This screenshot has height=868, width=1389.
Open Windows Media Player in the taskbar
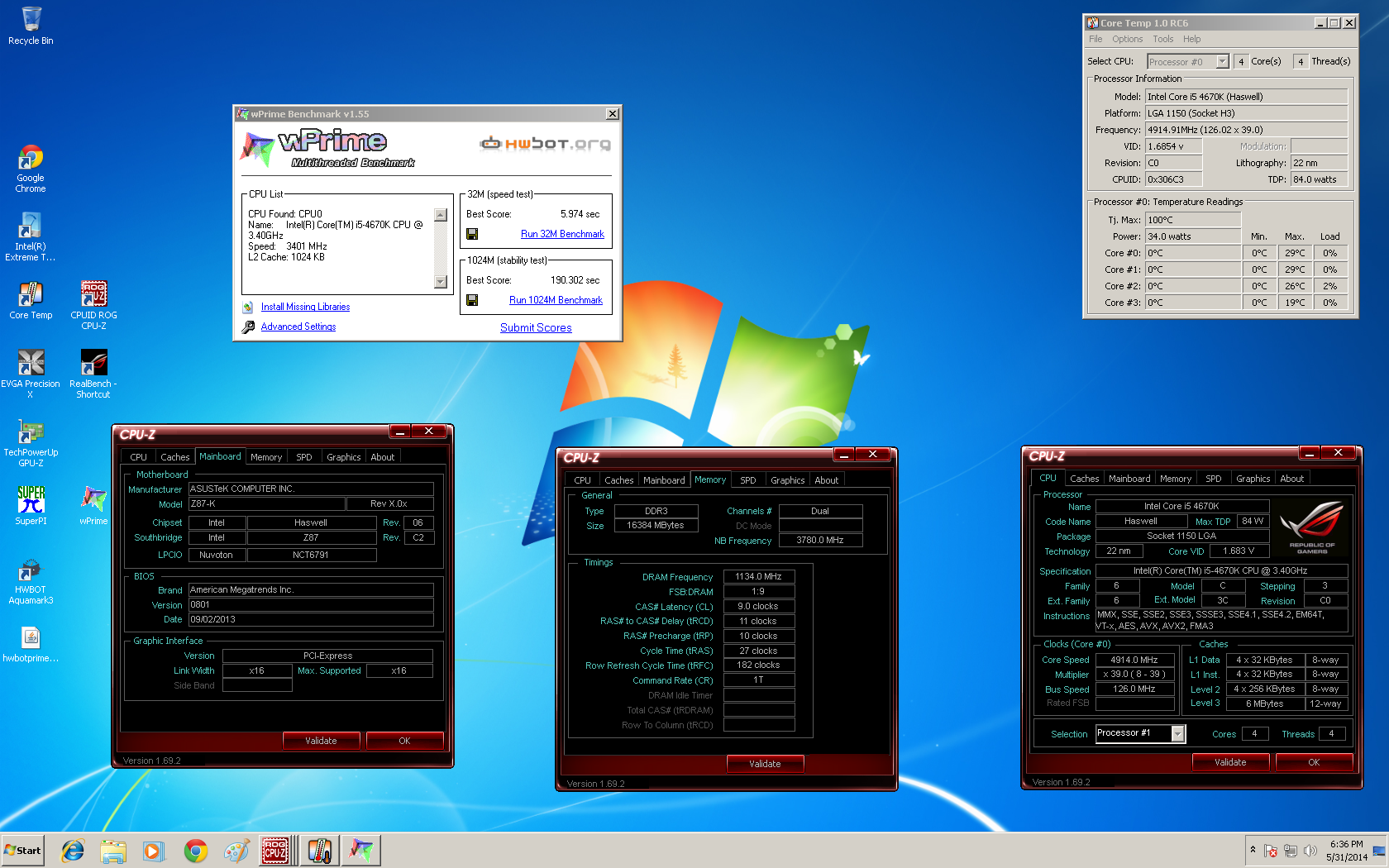click(154, 850)
